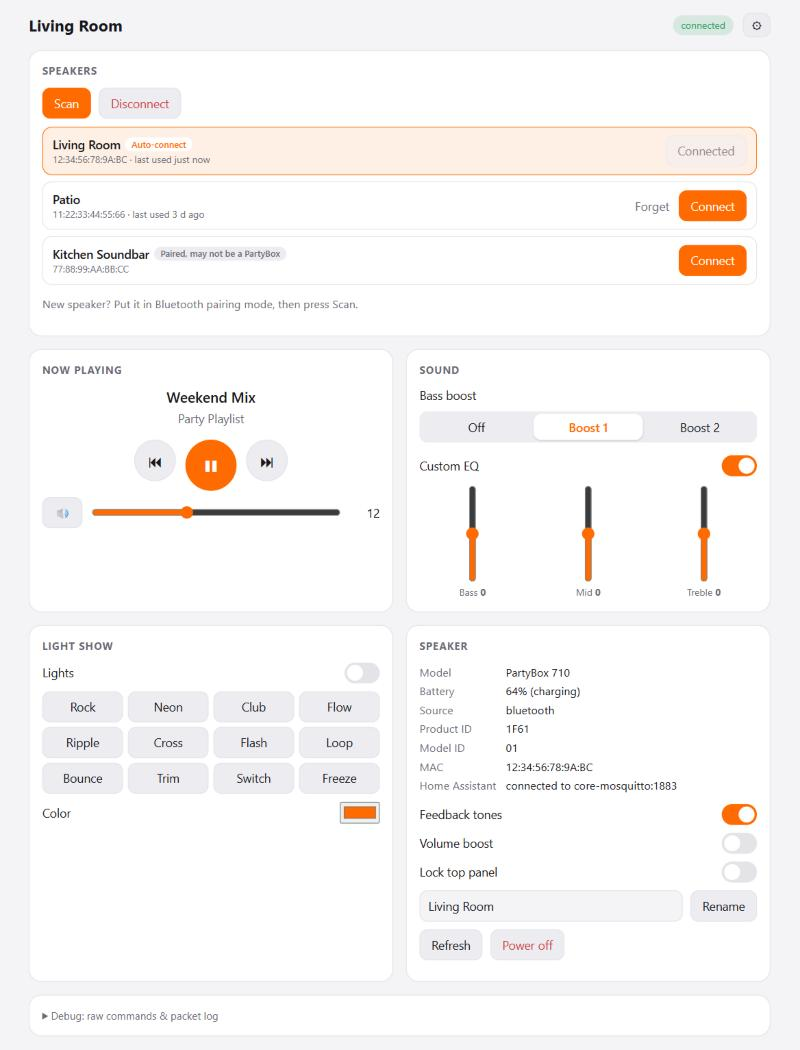
Task: Expand Debug: raw commands & packet log
Action: (131, 1016)
